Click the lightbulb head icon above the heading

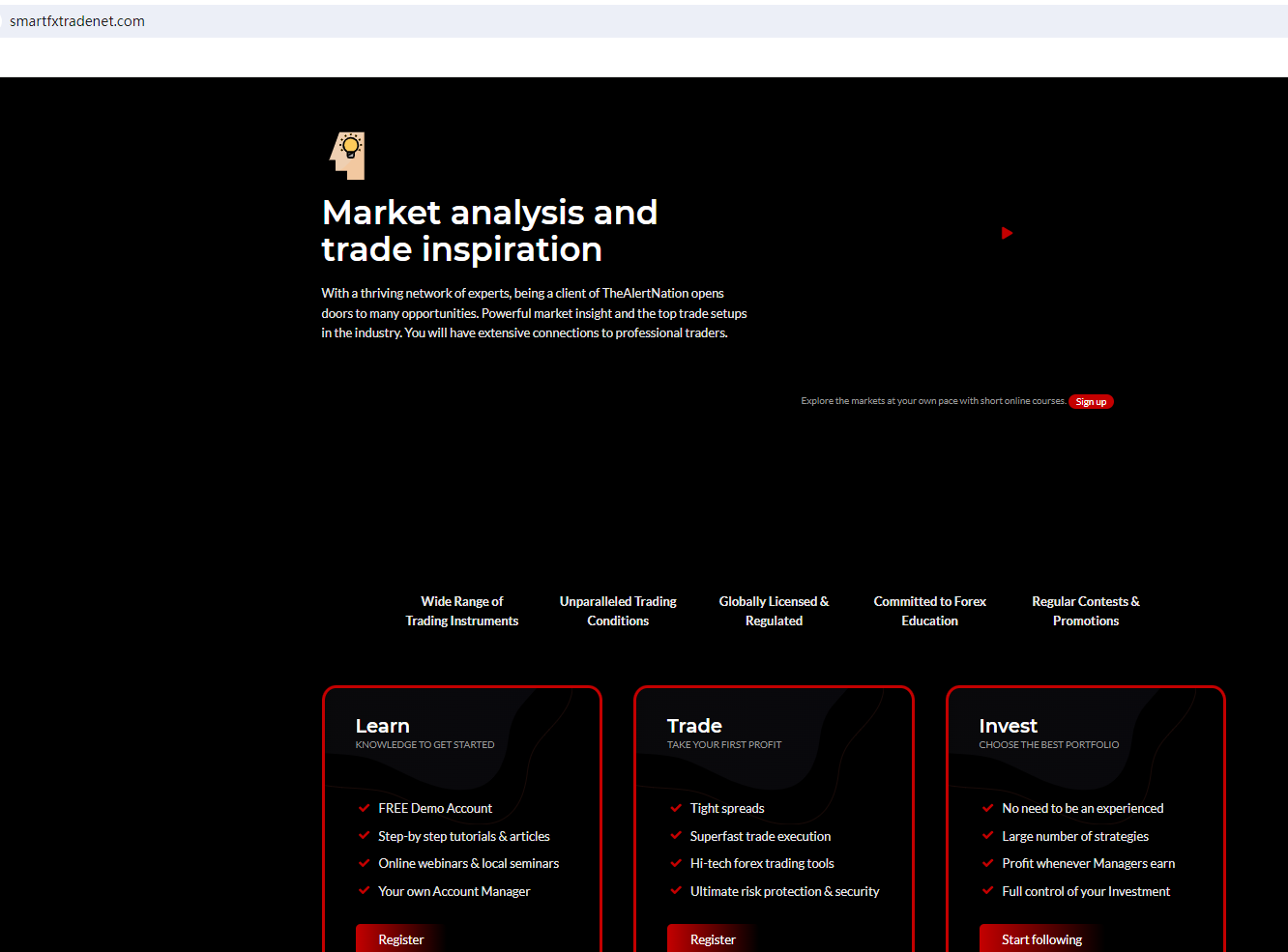pos(348,156)
